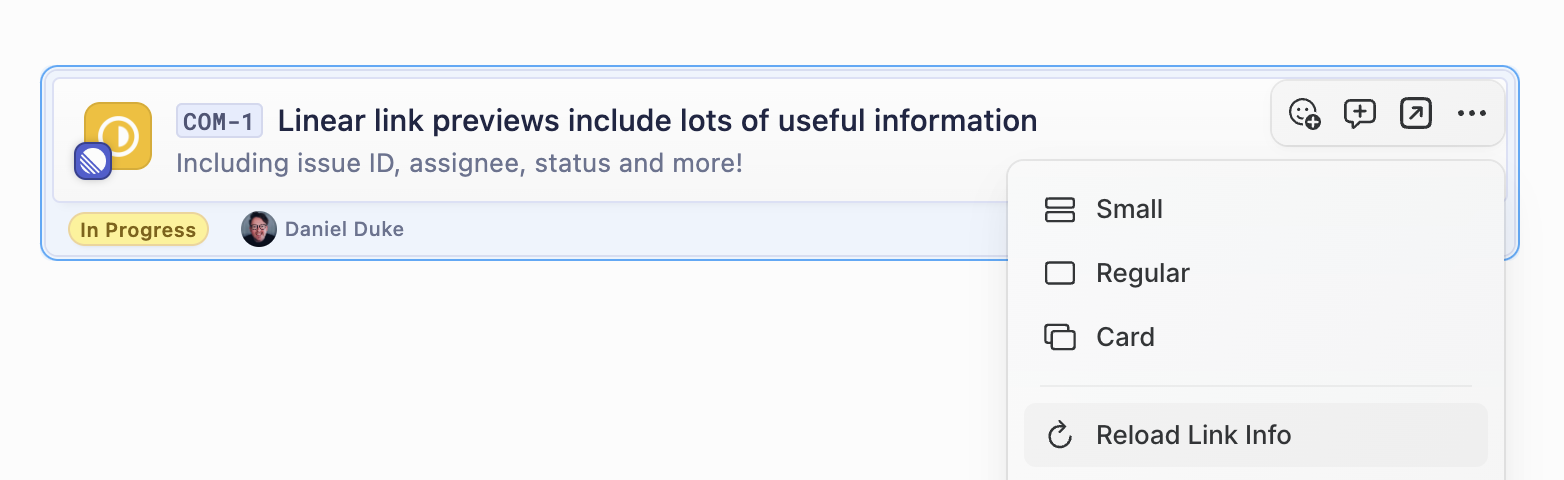Choose Reload Link Info from the menu
The width and height of the screenshot is (1564, 480).
tap(1256, 435)
